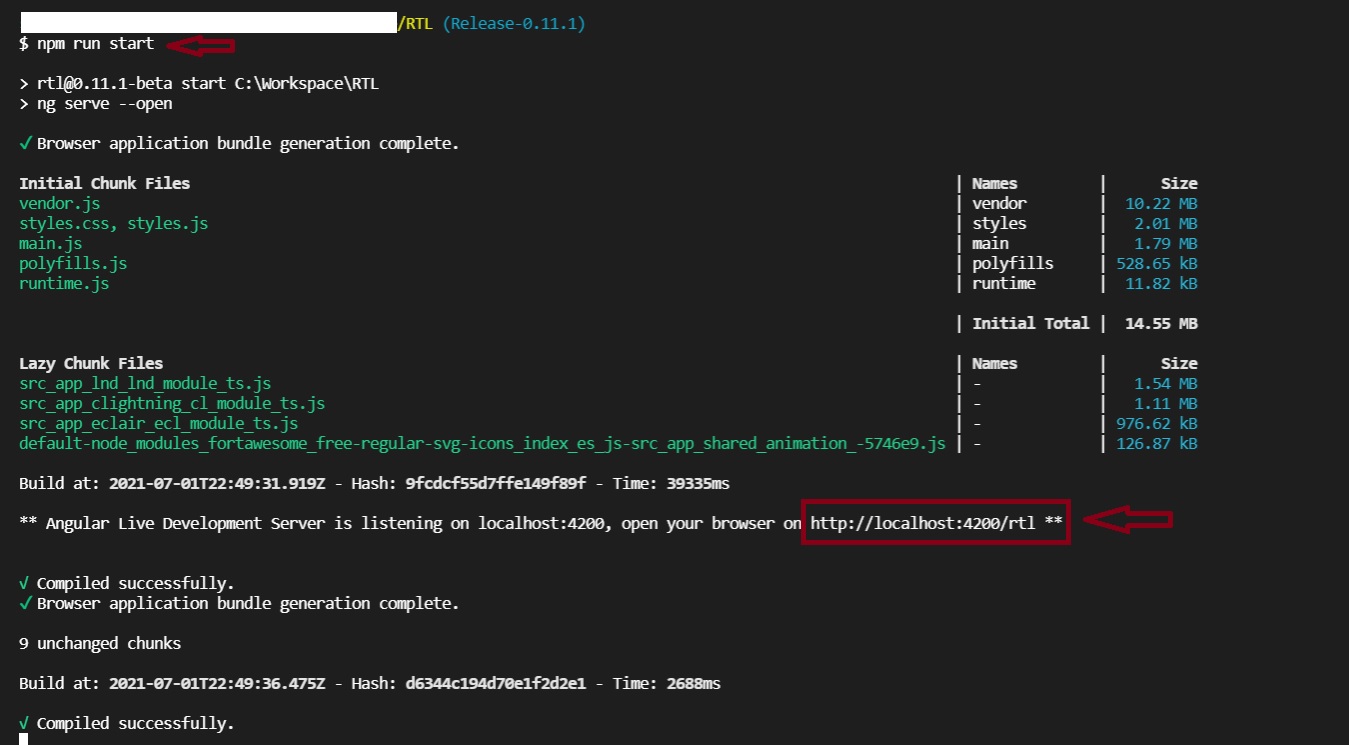Click the 'Initial Chunk Files' heading
This screenshot has height=745, width=1349.
point(104,183)
